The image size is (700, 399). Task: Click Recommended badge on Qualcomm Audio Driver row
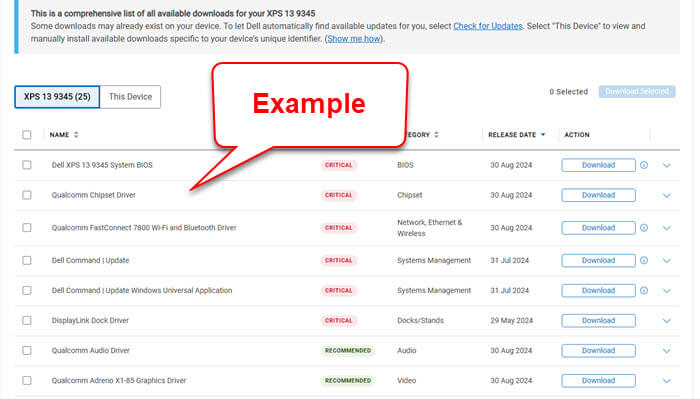(x=348, y=350)
